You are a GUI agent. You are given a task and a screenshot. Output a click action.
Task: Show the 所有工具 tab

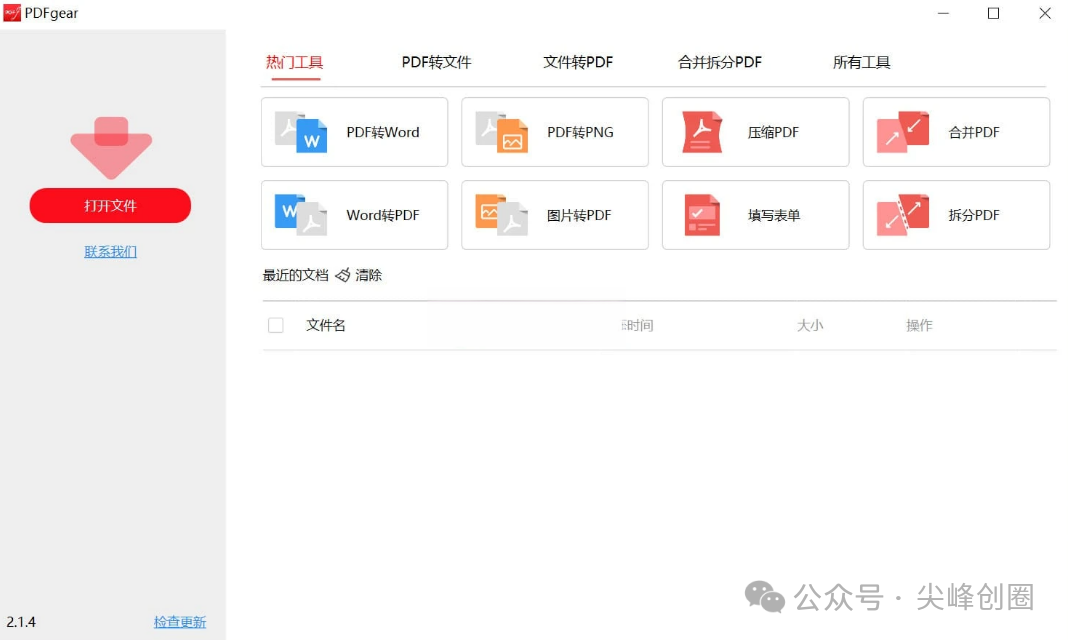pyautogui.click(x=862, y=63)
